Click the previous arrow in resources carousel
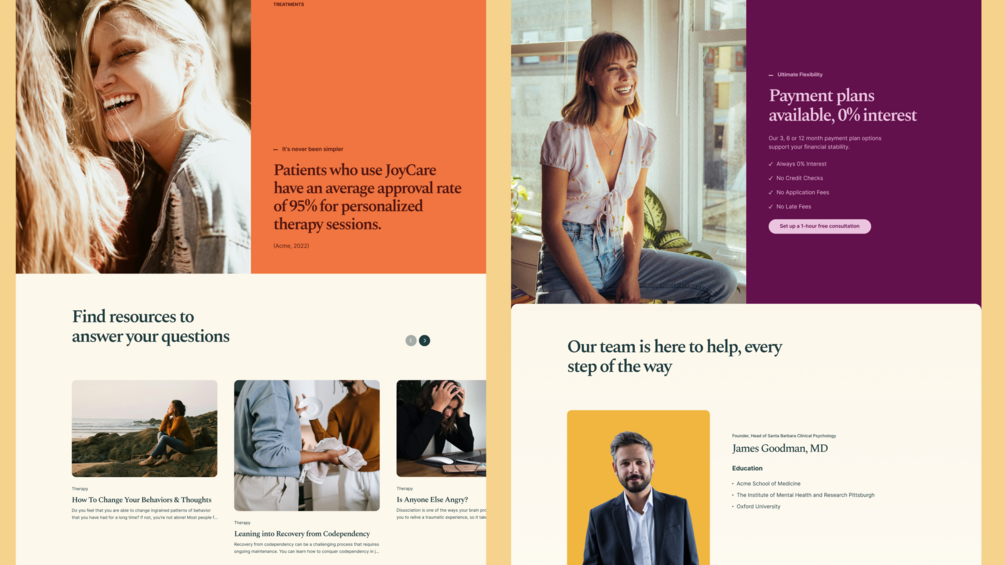The image size is (1005, 565). click(x=411, y=340)
